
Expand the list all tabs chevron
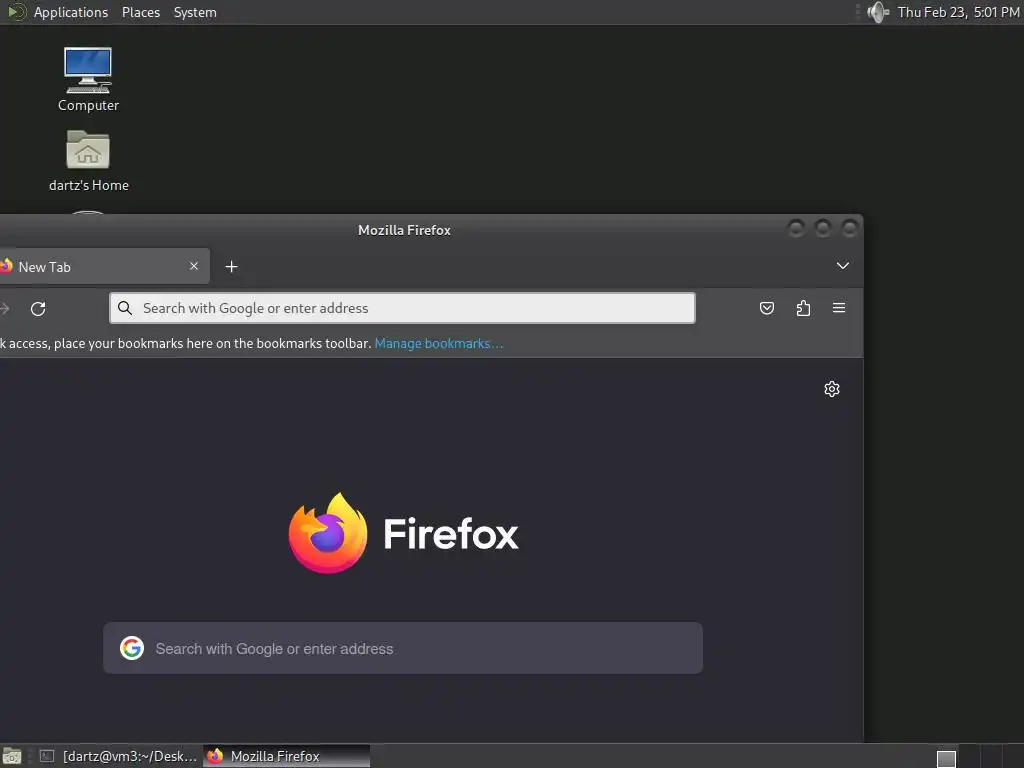point(842,266)
